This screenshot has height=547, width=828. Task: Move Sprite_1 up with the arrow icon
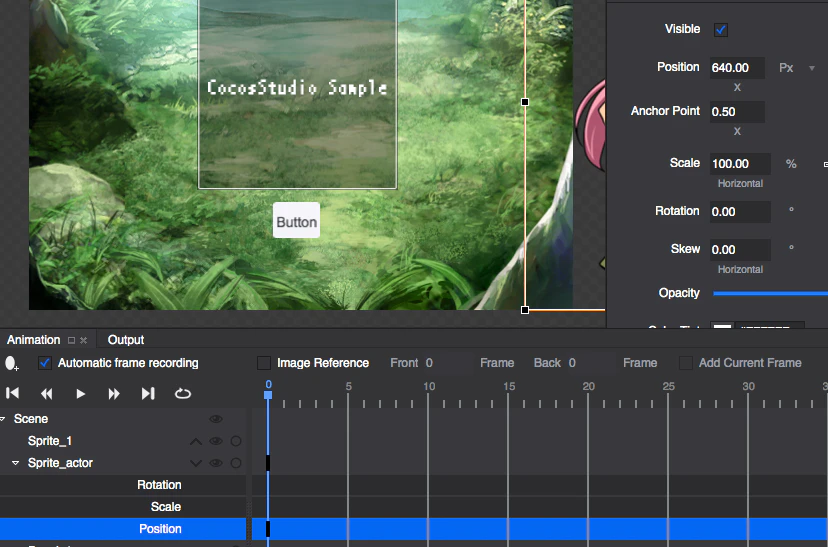pyautogui.click(x=195, y=441)
